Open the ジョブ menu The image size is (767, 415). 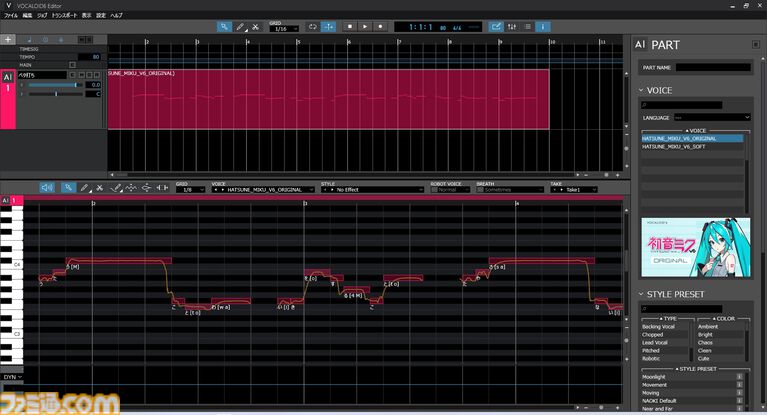coord(42,16)
